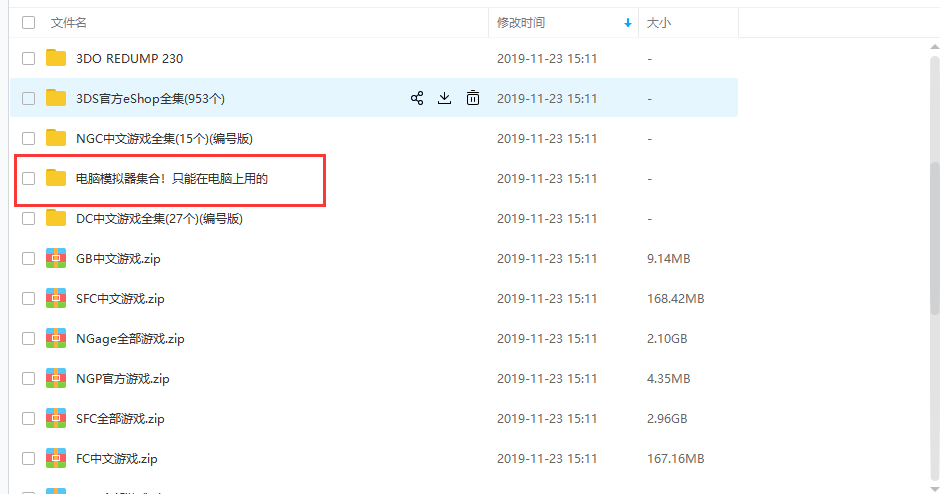Screen dimensions: 940x494
Task: Click the 3DO REDUMP 230 folder icon
Action: [56, 58]
